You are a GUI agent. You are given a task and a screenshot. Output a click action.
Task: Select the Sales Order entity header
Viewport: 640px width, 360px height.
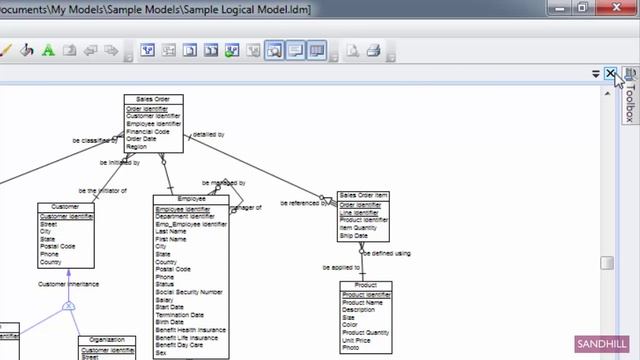pyautogui.click(x=153, y=99)
